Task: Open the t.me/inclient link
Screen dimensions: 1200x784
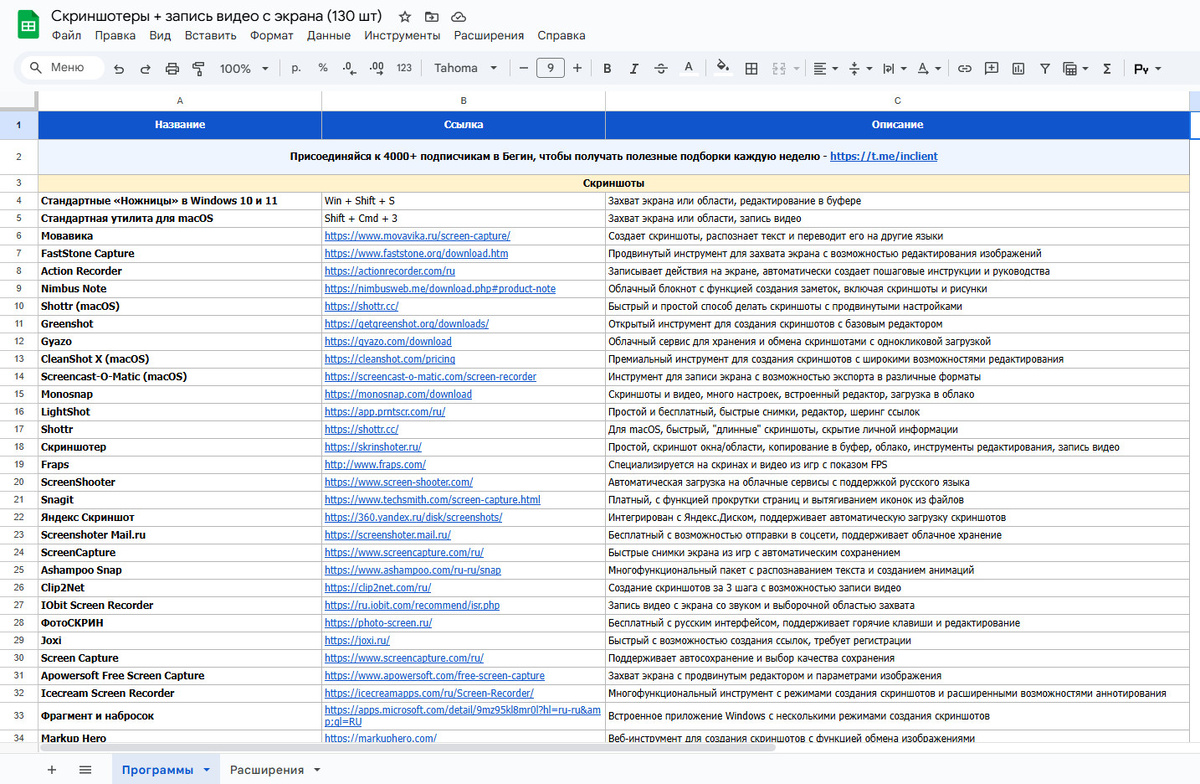Action: (884, 156)
